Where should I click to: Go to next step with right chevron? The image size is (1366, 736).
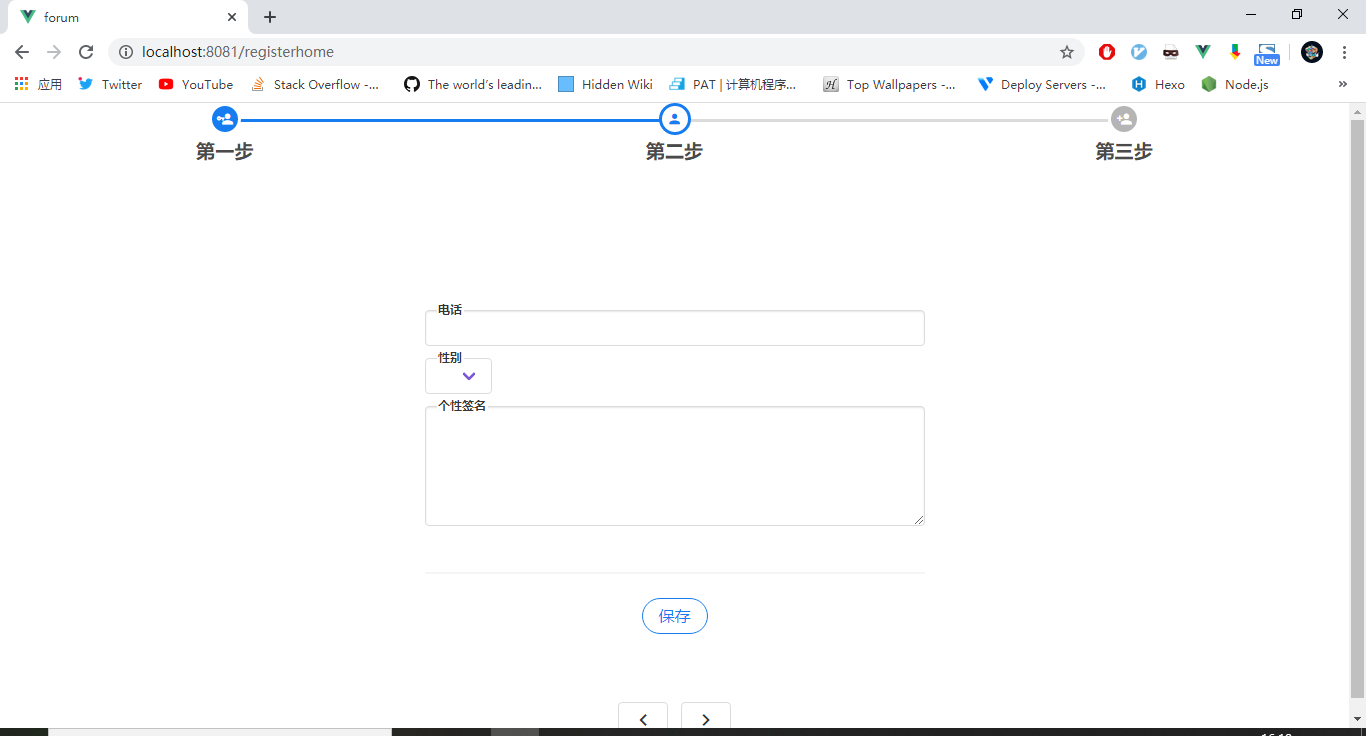click(x=706, y=718)
